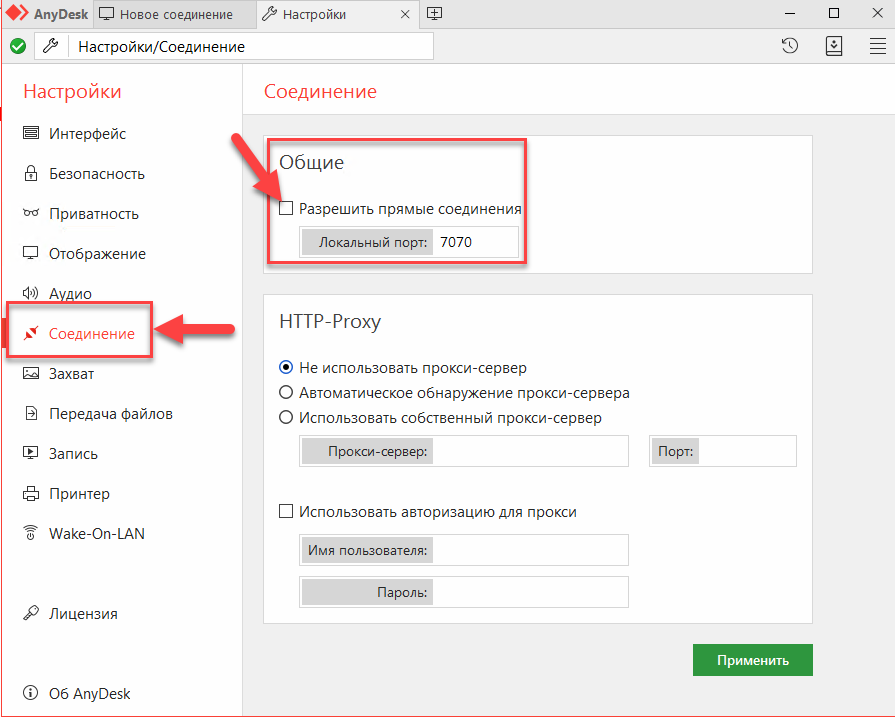Open Приватность settings section
The width and height of the screenshot is (895, 717).
[x=80, y=214]
